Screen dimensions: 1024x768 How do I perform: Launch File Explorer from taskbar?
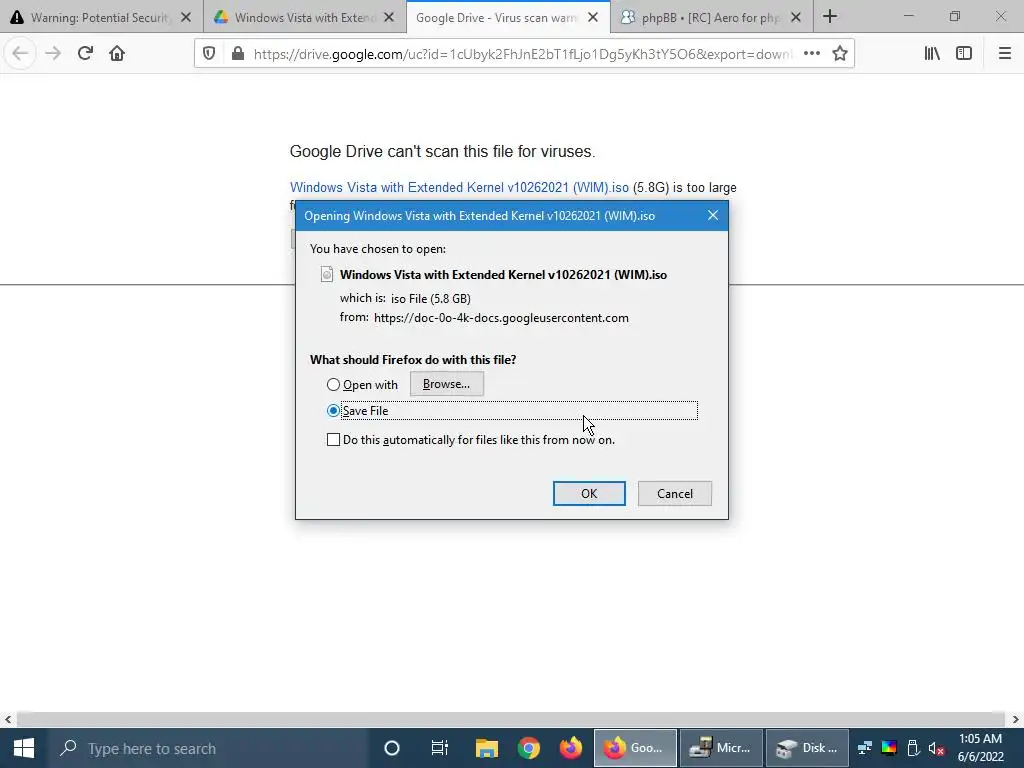(x=487, y=748)
